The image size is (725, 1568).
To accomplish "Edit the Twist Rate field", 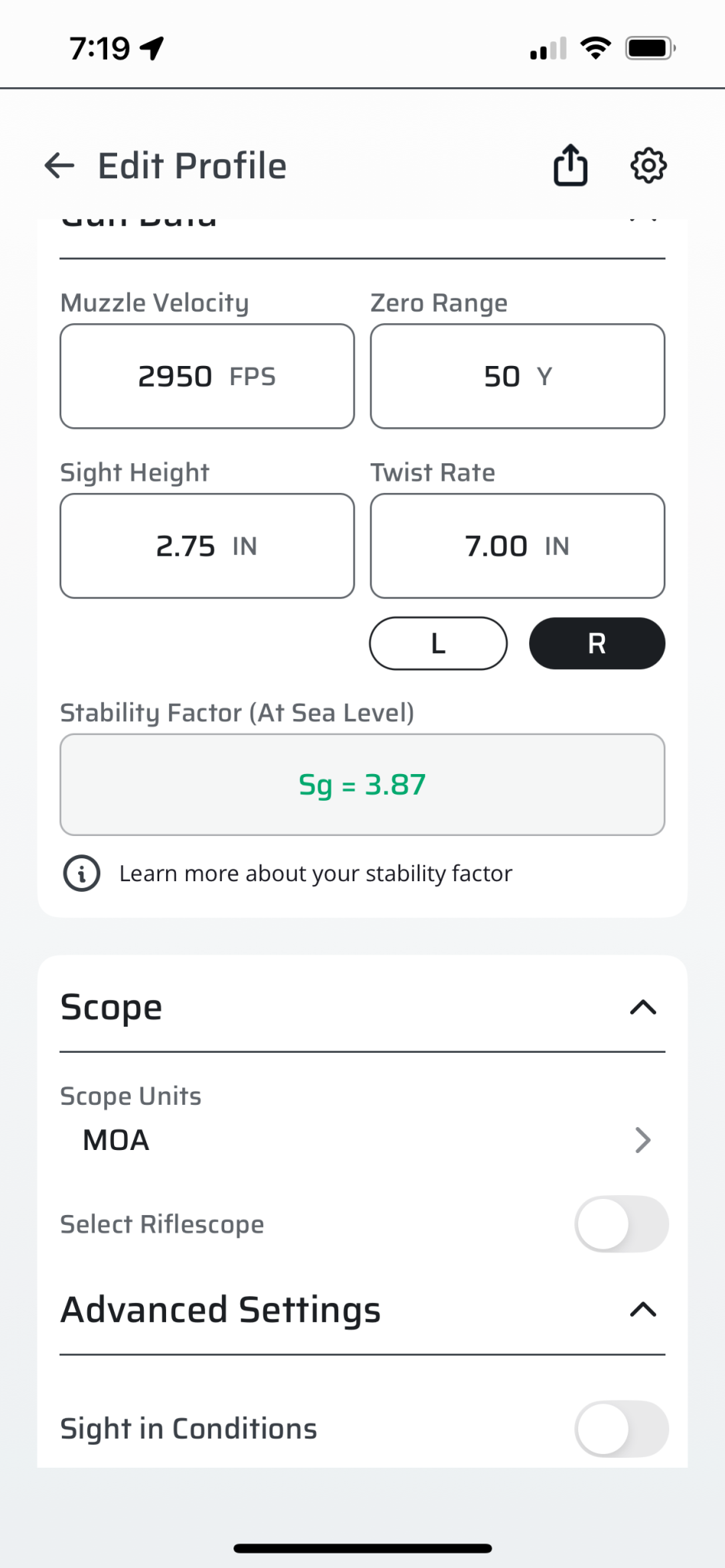I will (518, 546).
